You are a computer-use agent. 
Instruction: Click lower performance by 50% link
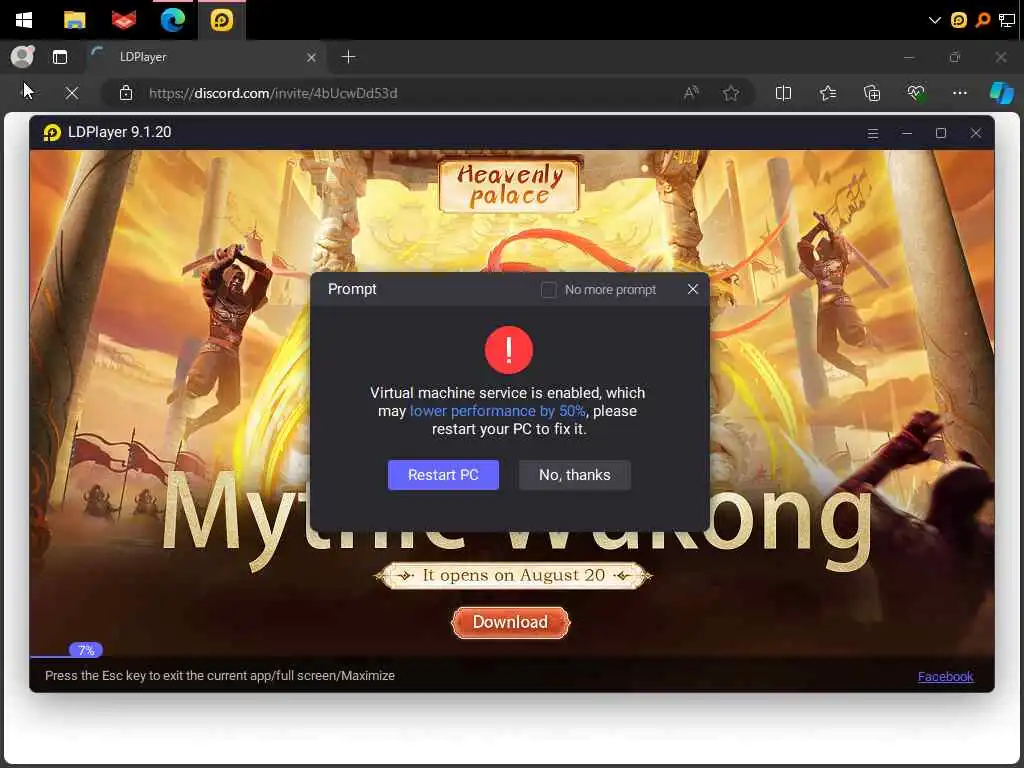tap(497, 411)
